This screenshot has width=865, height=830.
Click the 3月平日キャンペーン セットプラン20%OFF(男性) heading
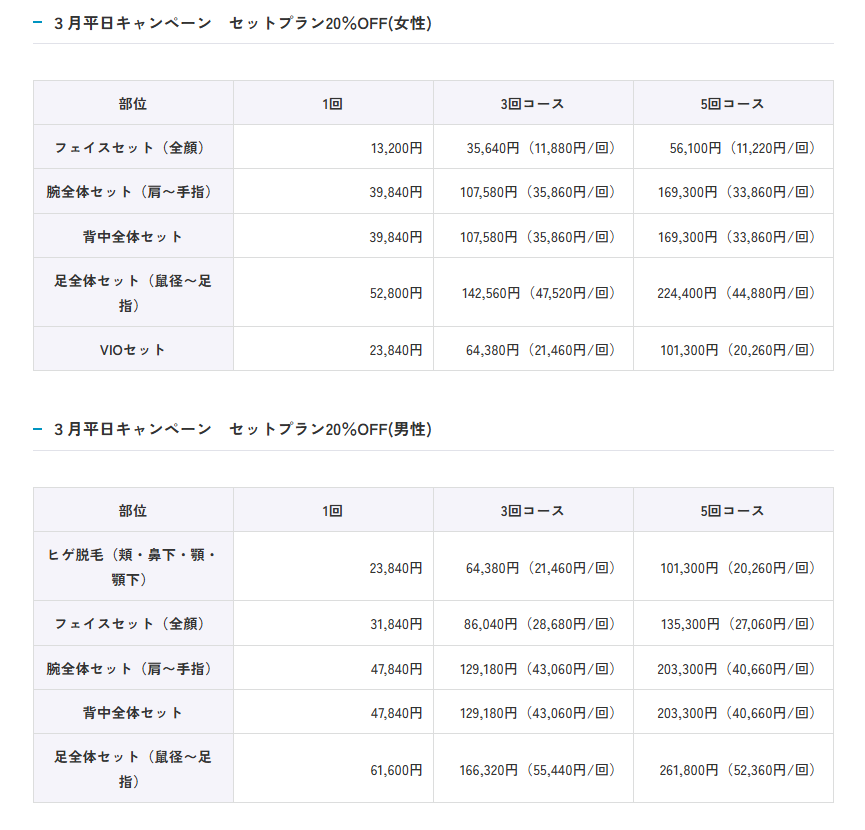point(243,429)
